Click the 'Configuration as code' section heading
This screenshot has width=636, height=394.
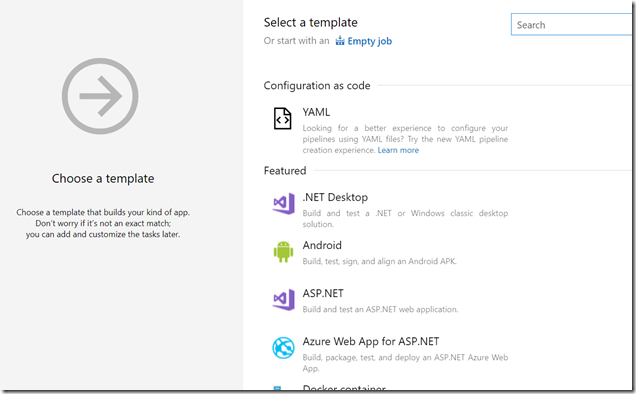click(x=317, y=86)
